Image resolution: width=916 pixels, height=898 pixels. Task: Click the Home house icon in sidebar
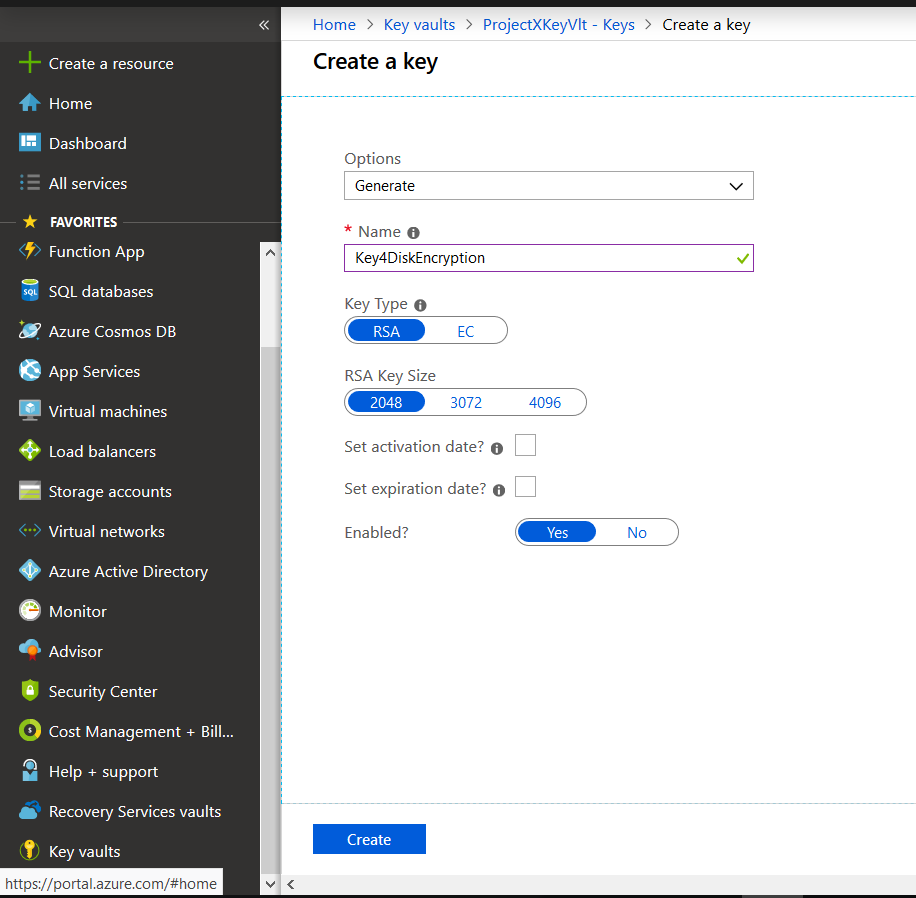30,103
